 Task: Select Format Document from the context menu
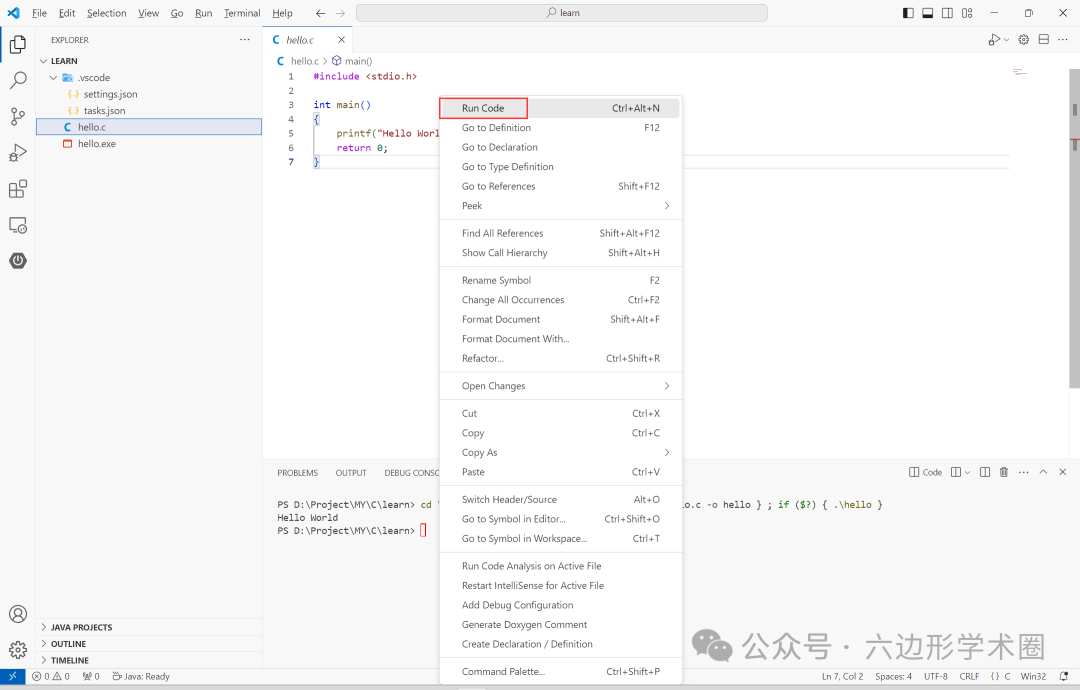[x=501, y=319]
